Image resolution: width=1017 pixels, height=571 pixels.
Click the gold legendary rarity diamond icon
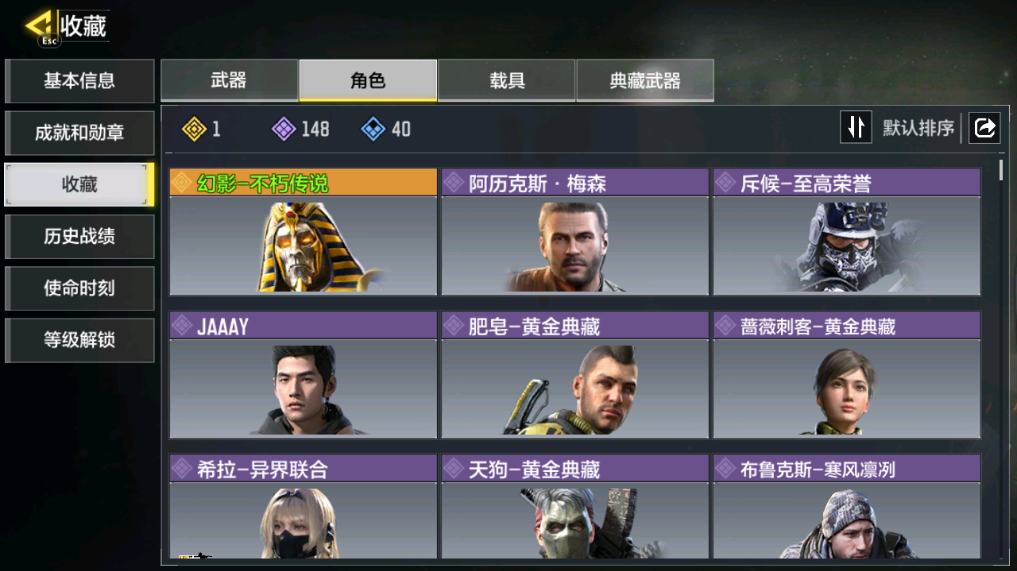pos(194,129)
